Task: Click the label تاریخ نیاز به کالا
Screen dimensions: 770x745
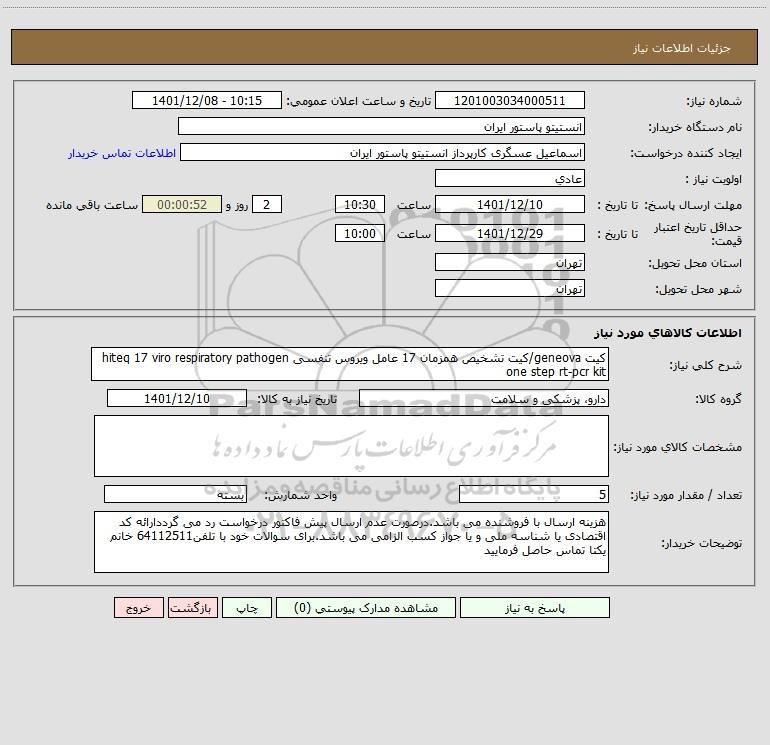Action: [298, 399]
